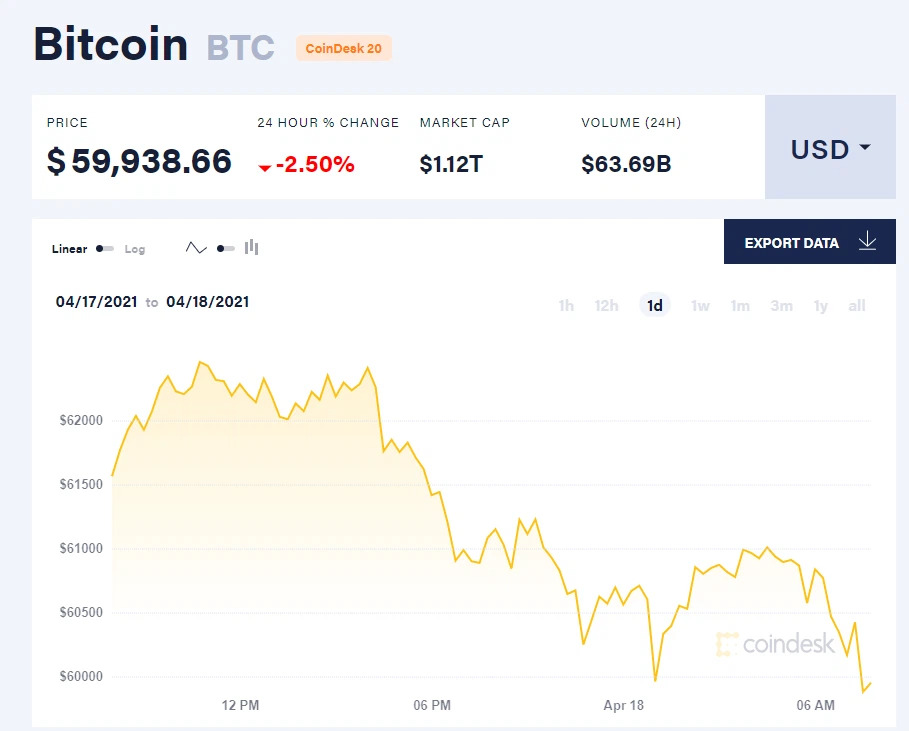909x731 pixels.
Task: Switch to the 1w time range
Action: tap(700, 306)
